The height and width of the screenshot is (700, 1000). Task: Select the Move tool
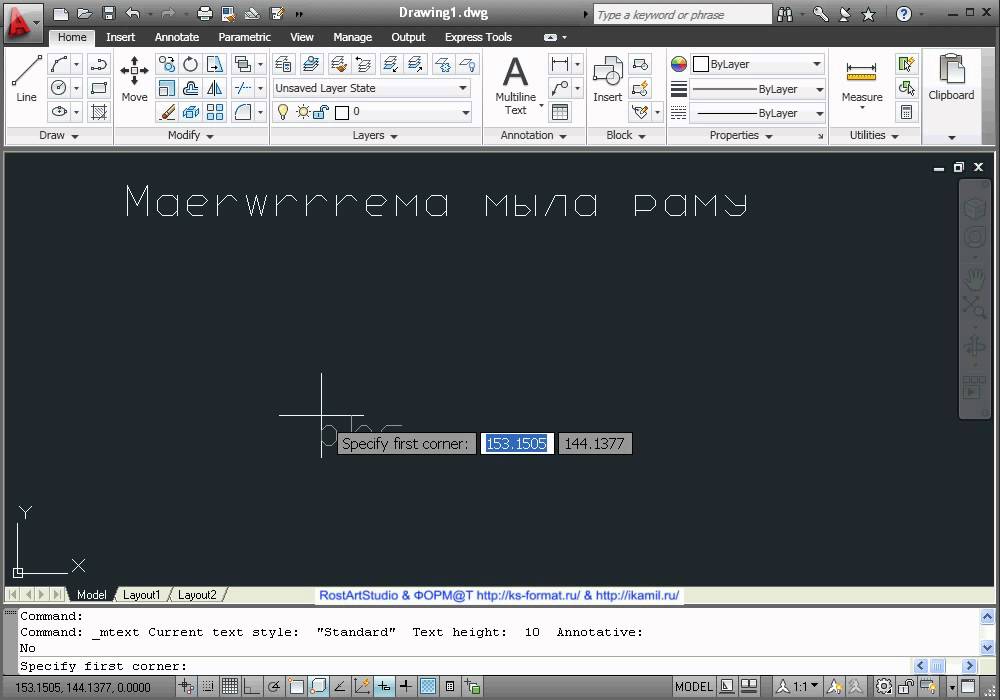pos(134,78)
